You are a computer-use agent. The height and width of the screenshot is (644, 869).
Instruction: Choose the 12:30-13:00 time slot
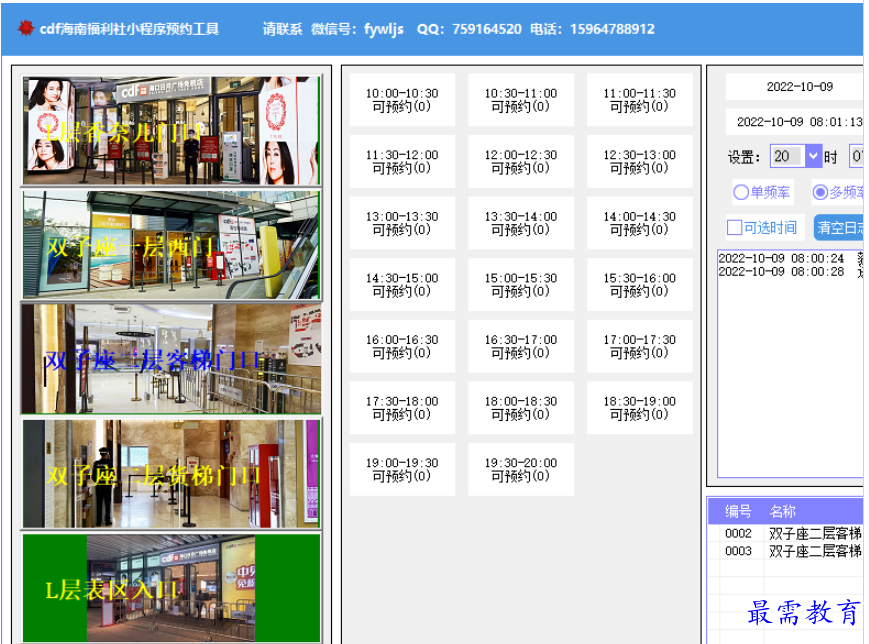[x=640, y=161]
